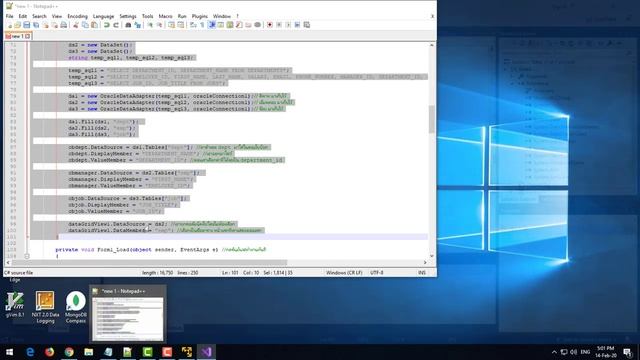
Task: Toggle INS insert mode in status bar
Action: (422, 273)
